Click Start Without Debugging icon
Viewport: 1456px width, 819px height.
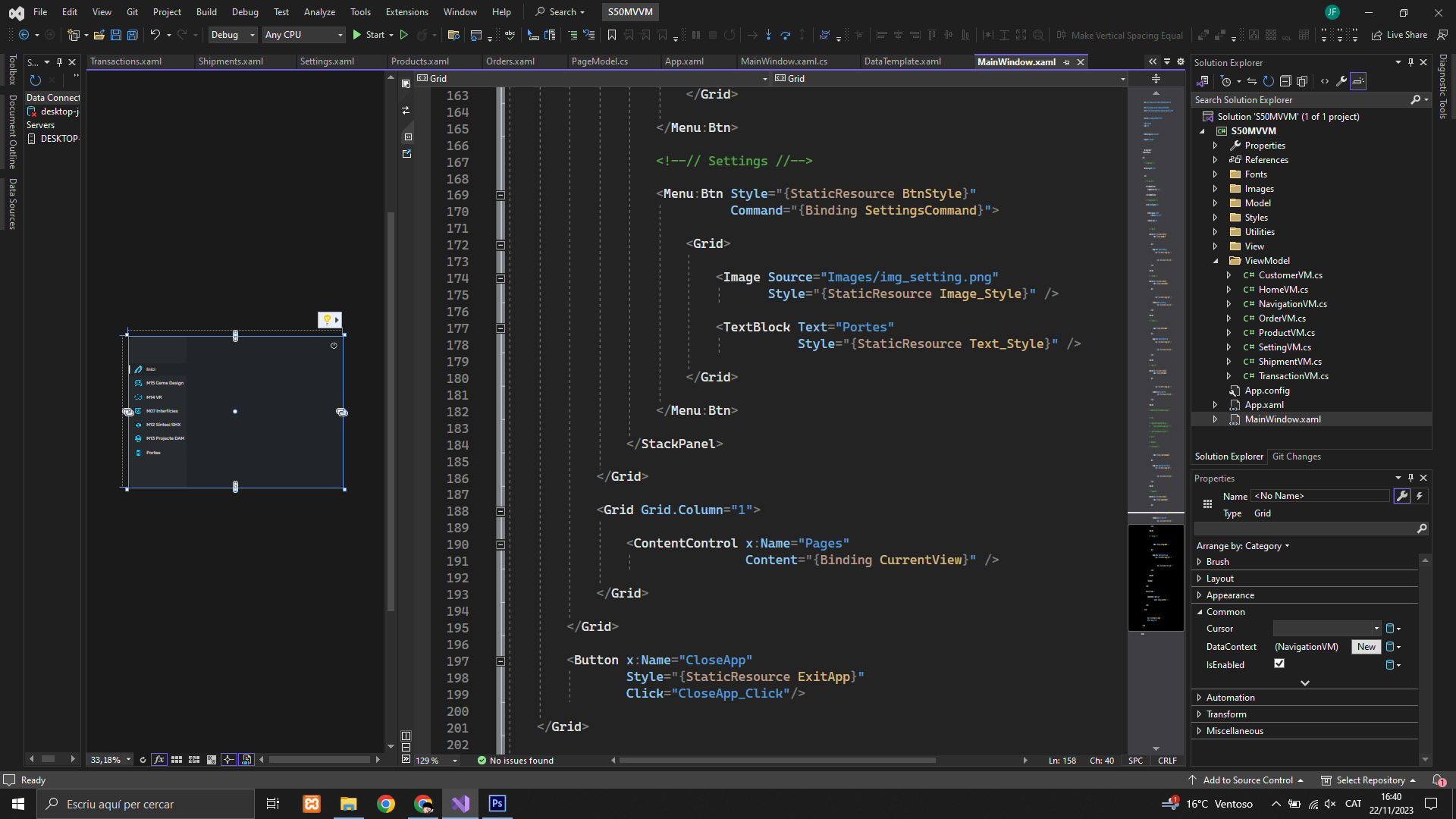click(404, 35)
